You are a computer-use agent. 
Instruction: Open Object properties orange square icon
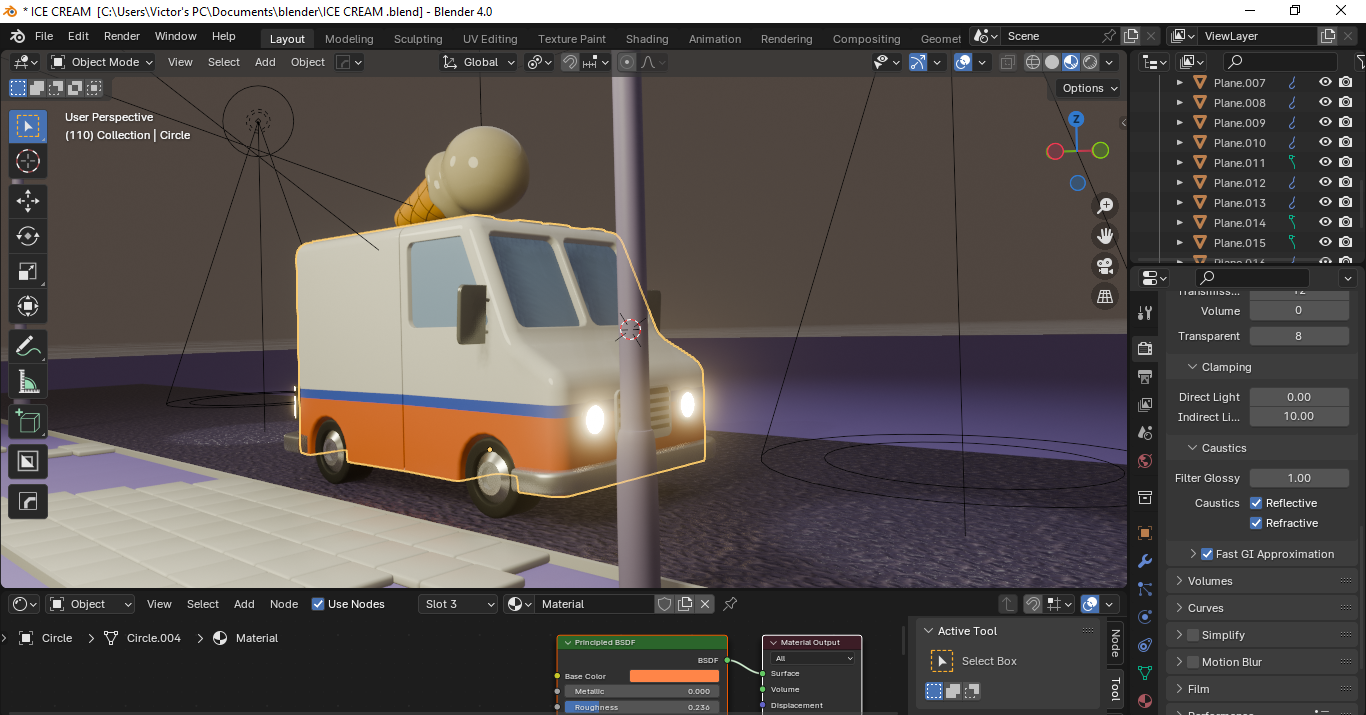(1145, 533)
